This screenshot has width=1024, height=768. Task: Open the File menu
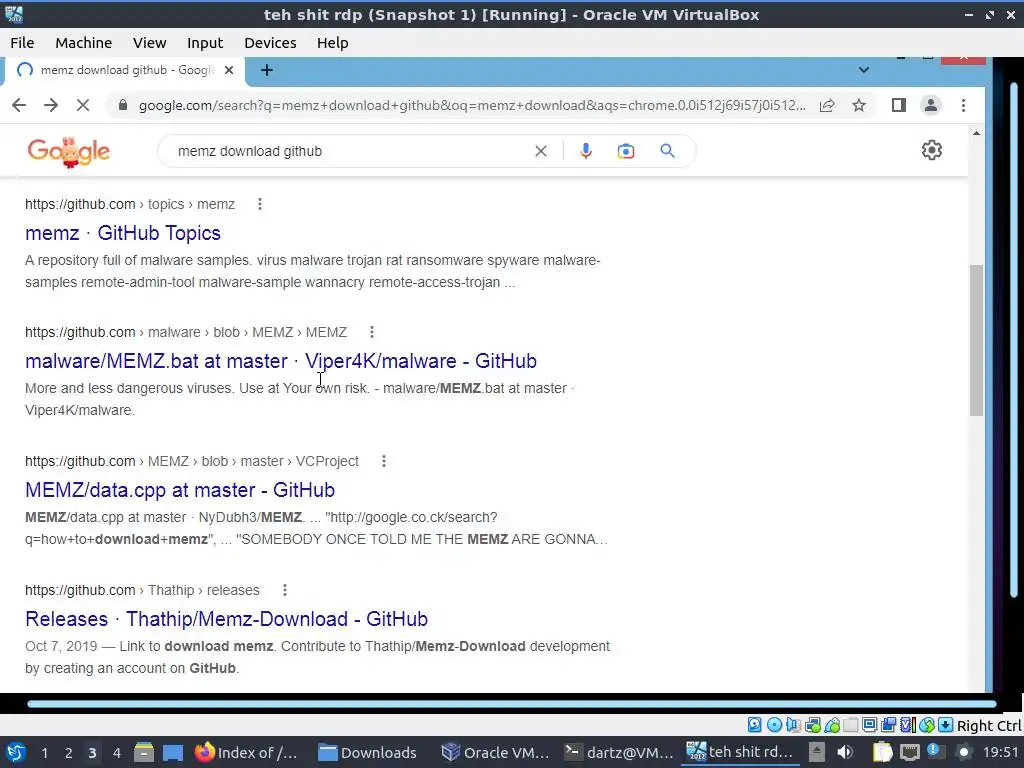[x=22, y=42]
